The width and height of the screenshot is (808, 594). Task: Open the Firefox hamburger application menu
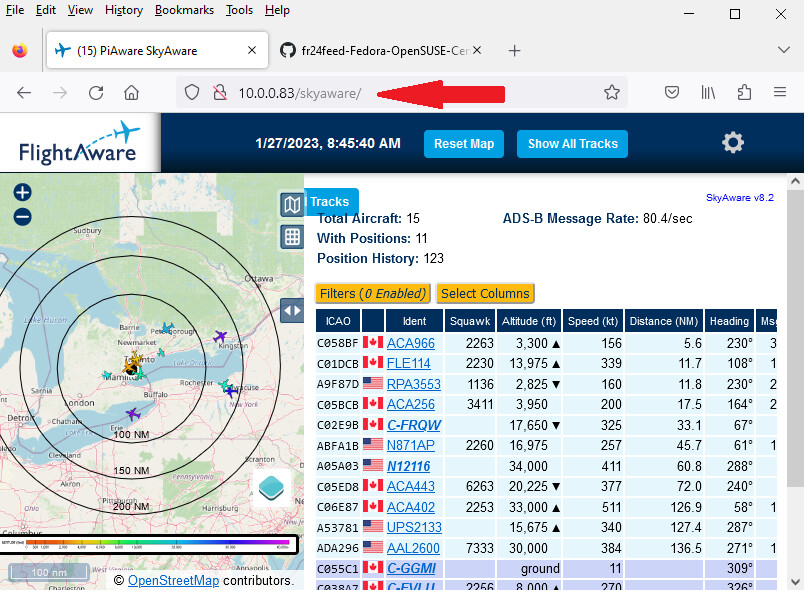coord(780,92)
